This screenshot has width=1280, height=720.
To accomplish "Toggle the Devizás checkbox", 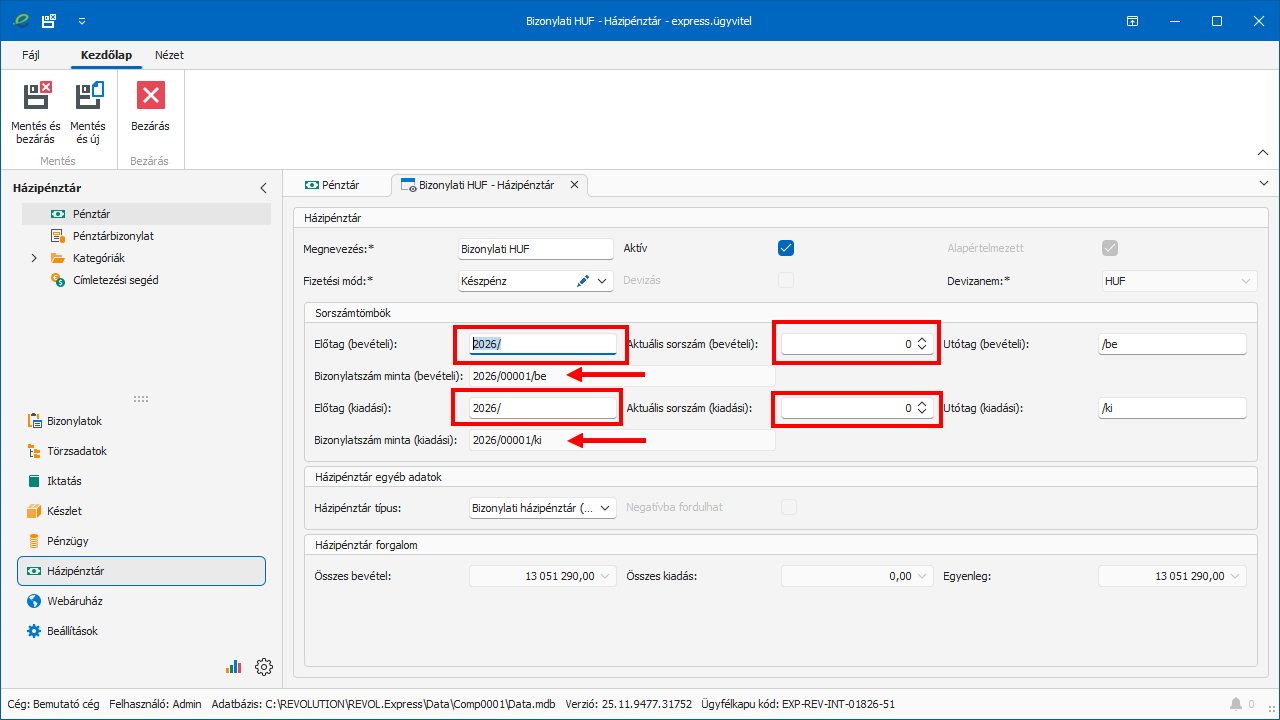I will coord(786,281).
